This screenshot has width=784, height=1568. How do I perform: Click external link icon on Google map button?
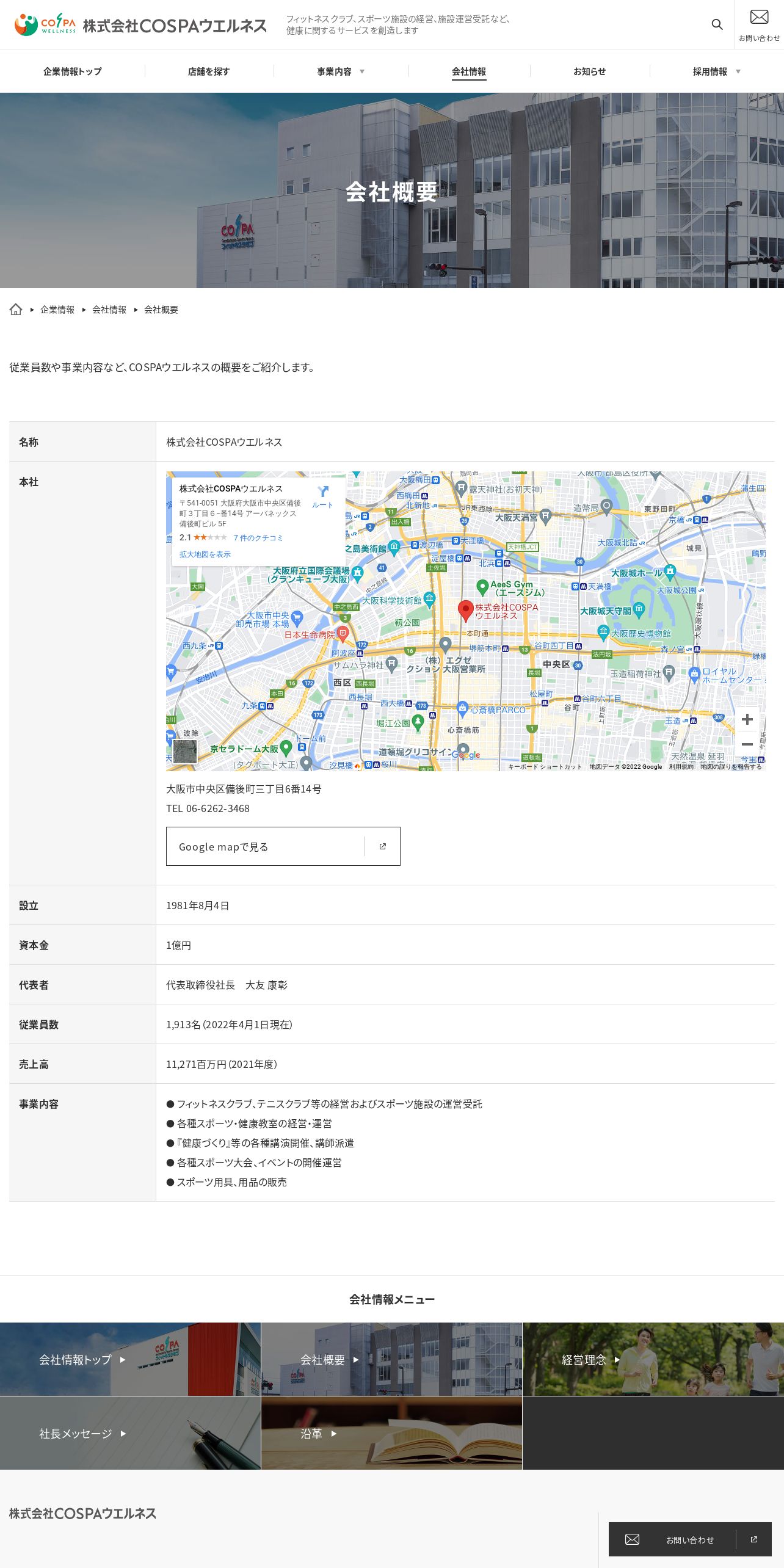coord(383,846)
